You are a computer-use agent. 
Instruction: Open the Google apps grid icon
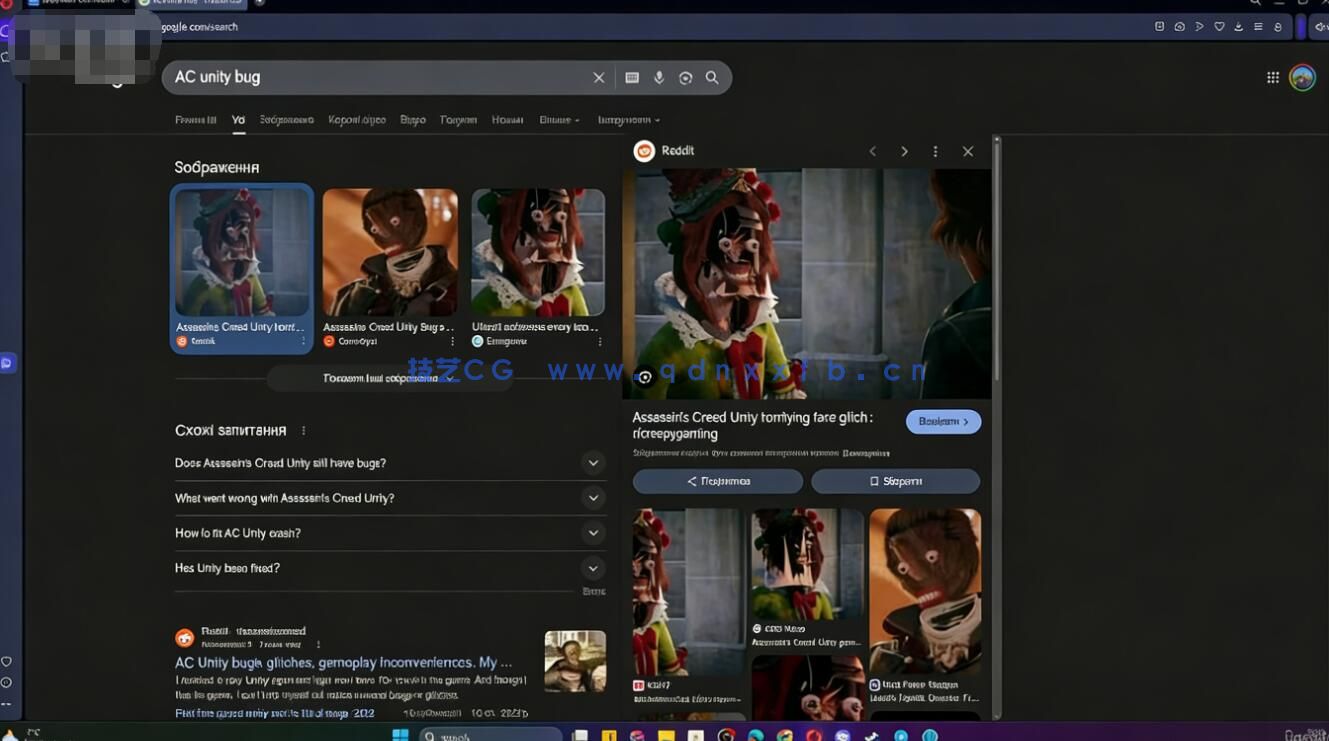[1272, 78]
